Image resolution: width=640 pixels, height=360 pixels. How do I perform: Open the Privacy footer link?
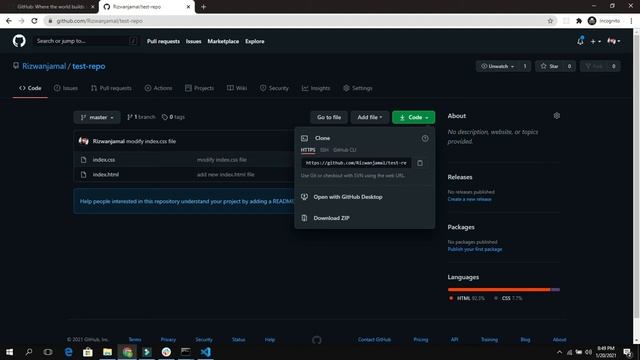[x=168, y=340]
